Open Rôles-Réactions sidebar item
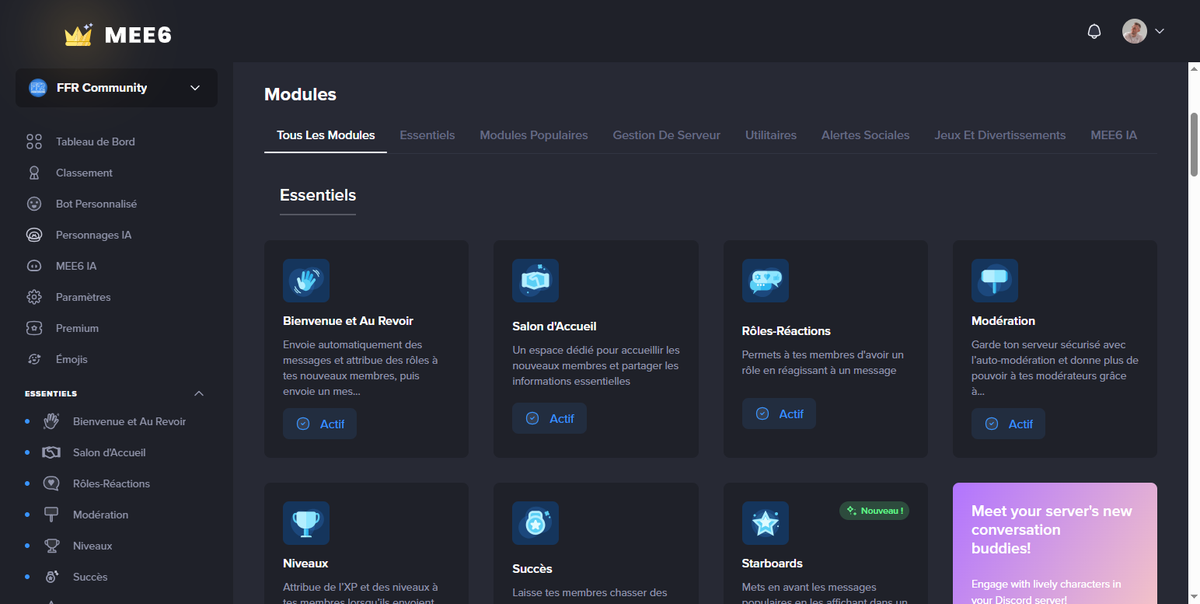 (111, 483)
